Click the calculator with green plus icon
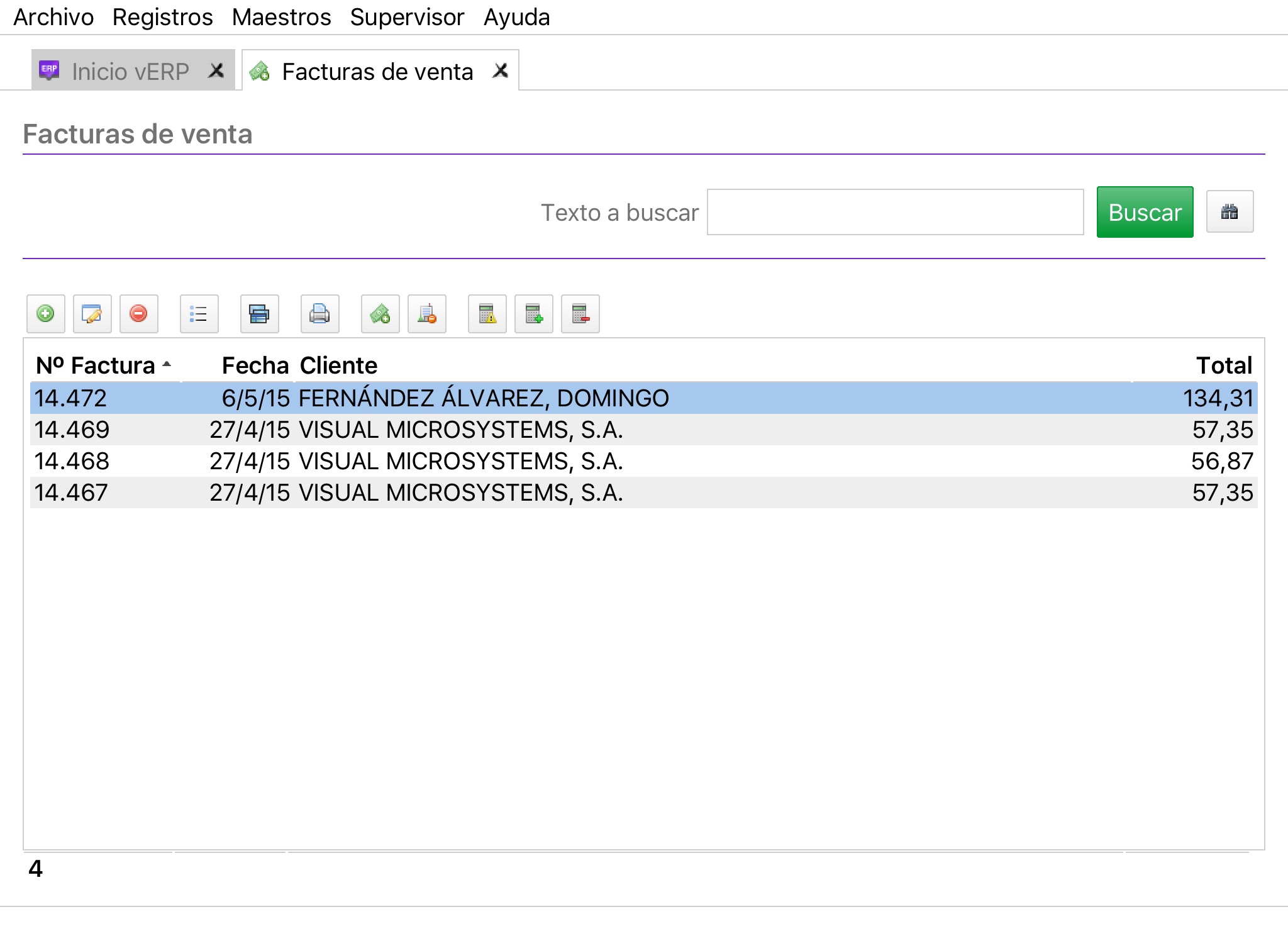 [534, 314]
